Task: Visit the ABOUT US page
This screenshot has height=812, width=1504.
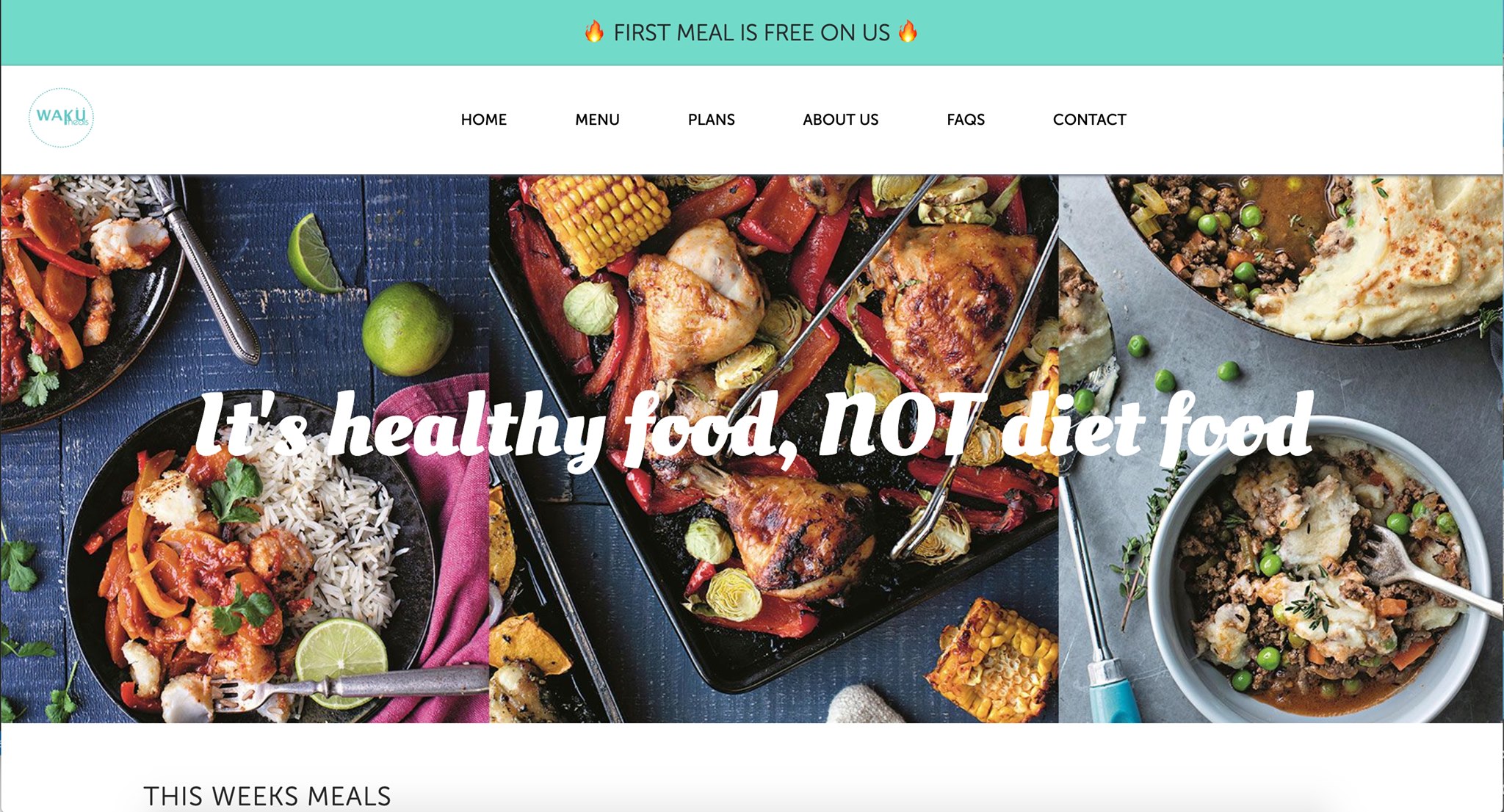Action: pos(840,120)
